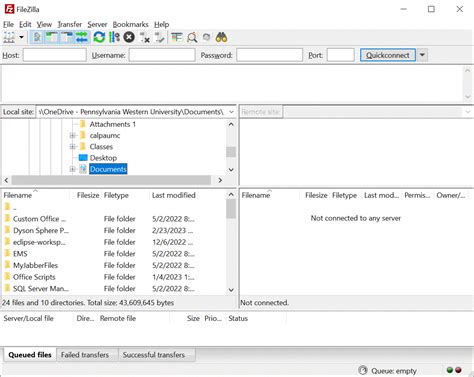Image resolution: width=474 pixels, height=377 pixels.
Task: Open directory listing filters dialog
Action: [177, 37]
